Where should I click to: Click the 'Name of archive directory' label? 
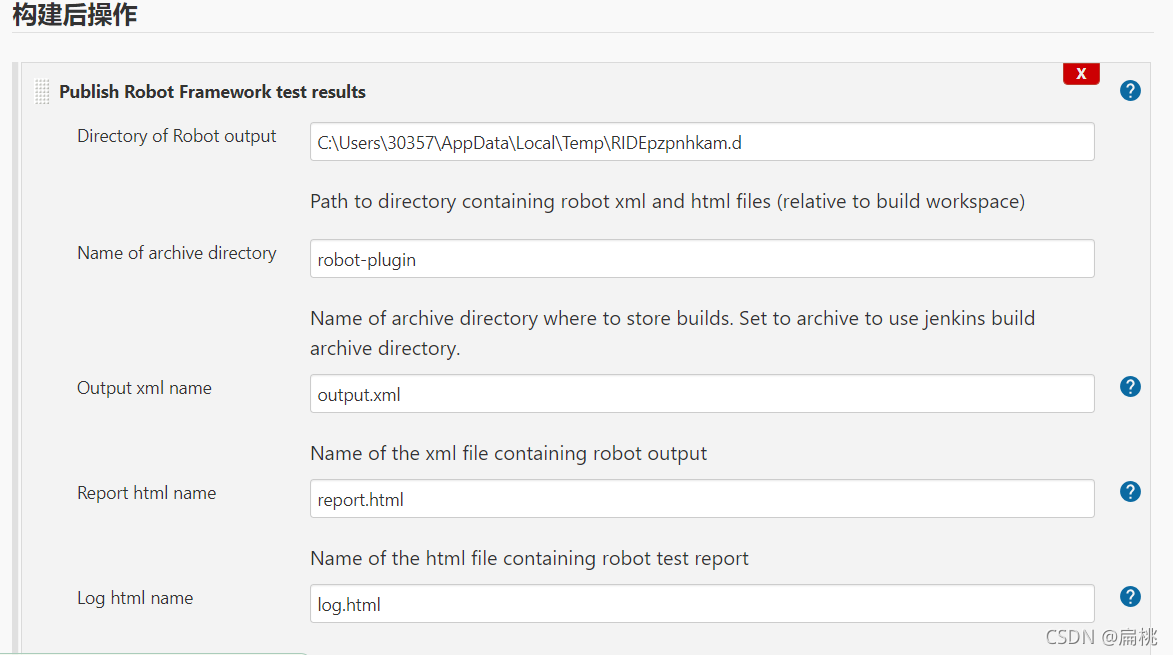coord(177,253)
